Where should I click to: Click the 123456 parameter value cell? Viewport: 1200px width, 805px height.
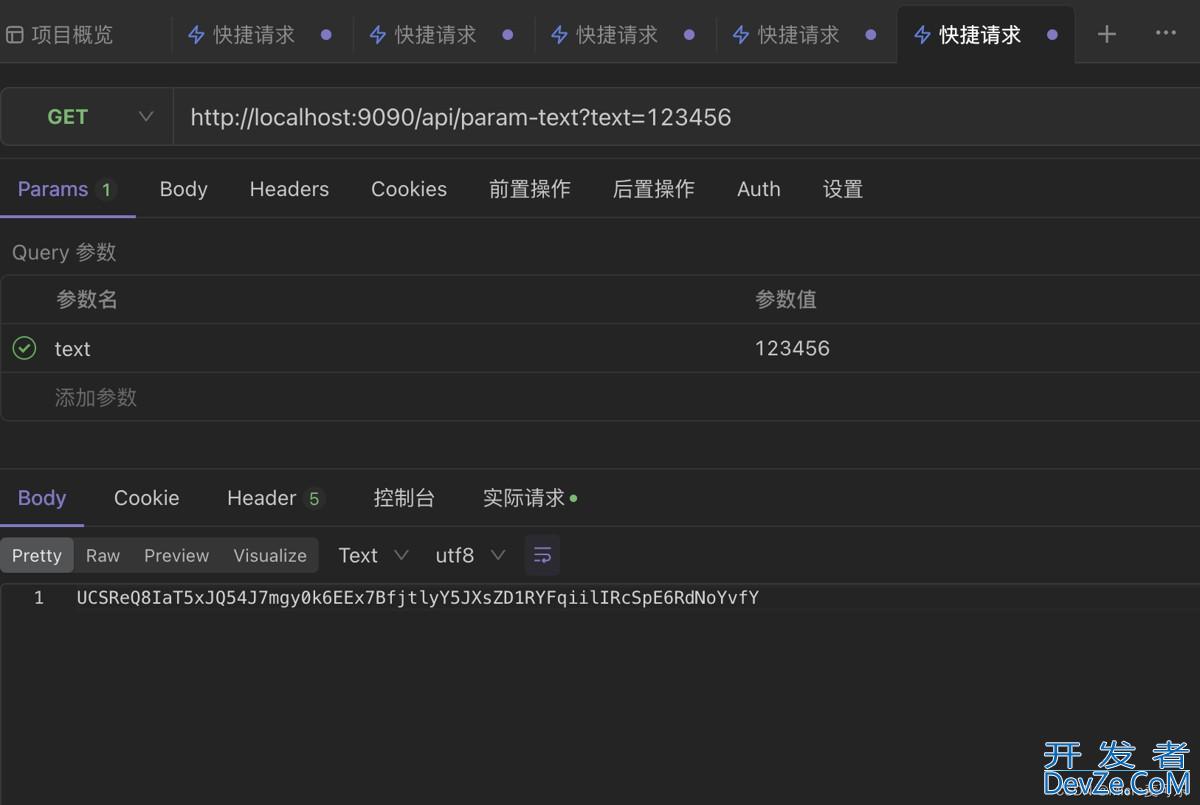(x=792, y=348)
